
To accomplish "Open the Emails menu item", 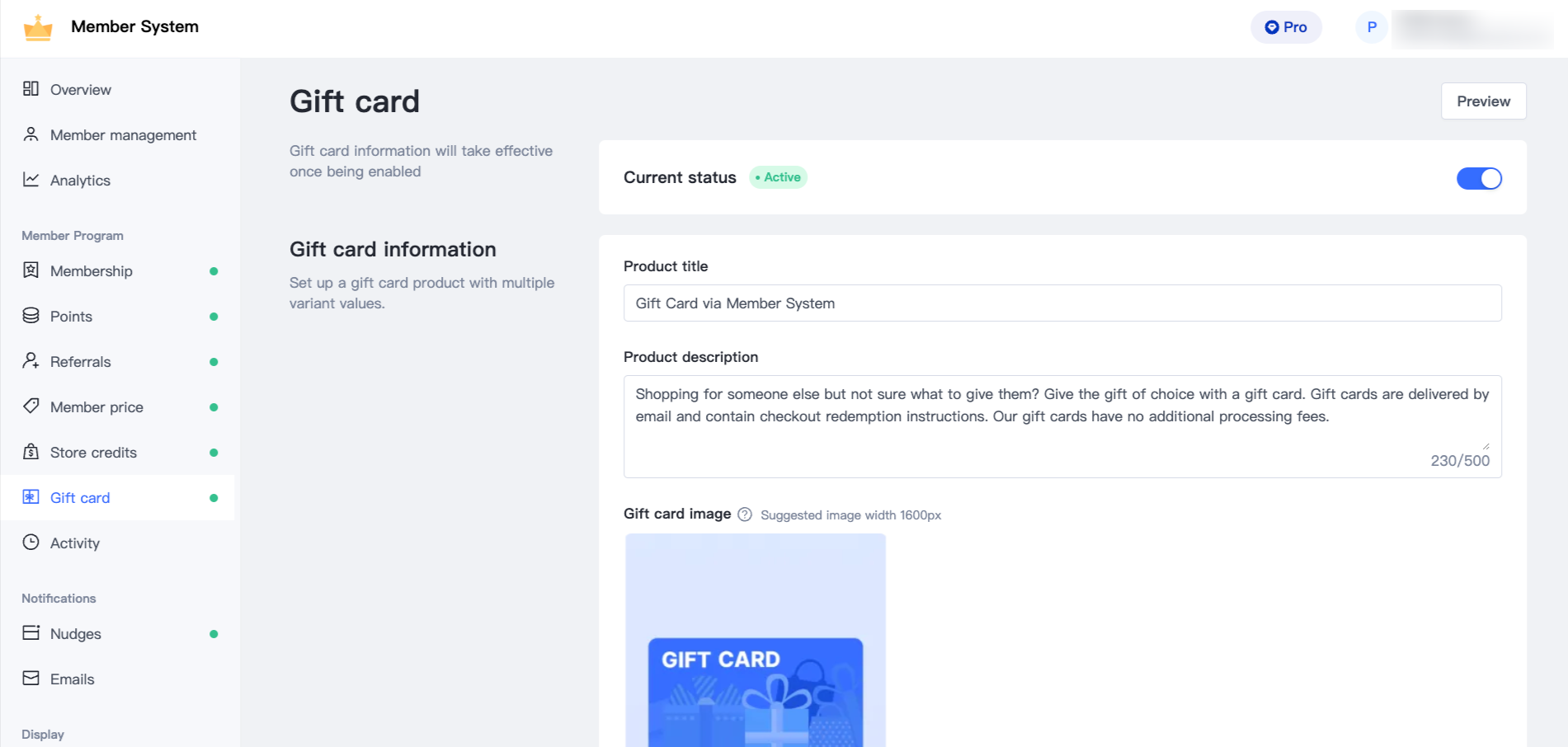I will pos(73,679).
